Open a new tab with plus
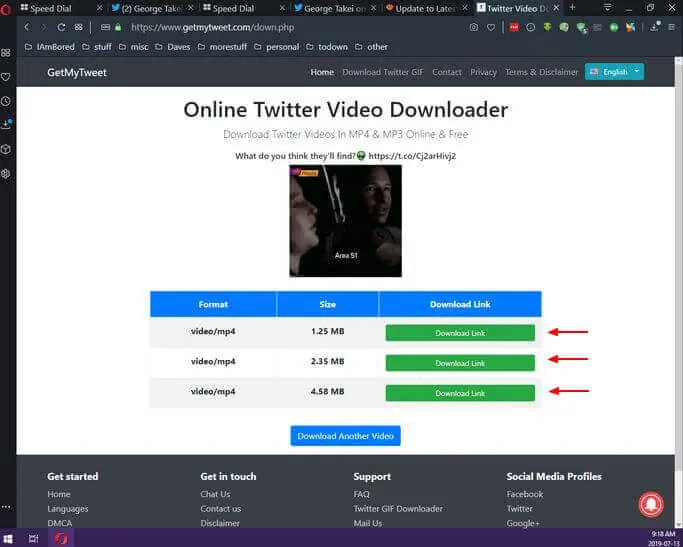This screenshot has height=547, width=683. (x=572, y=8)
